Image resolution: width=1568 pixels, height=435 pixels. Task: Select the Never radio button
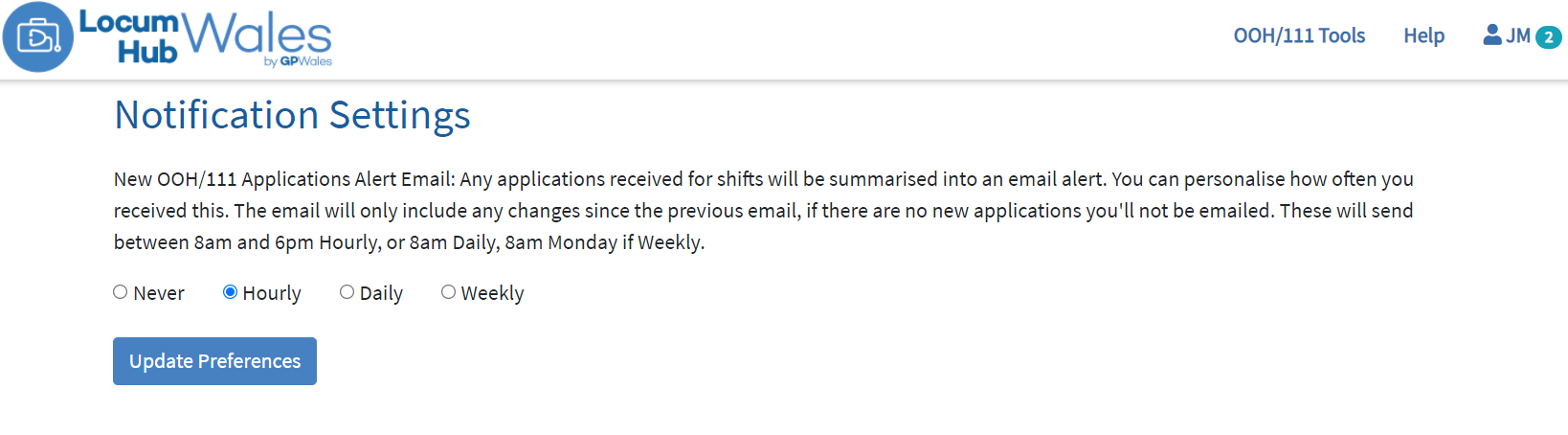tap(121, 292)
